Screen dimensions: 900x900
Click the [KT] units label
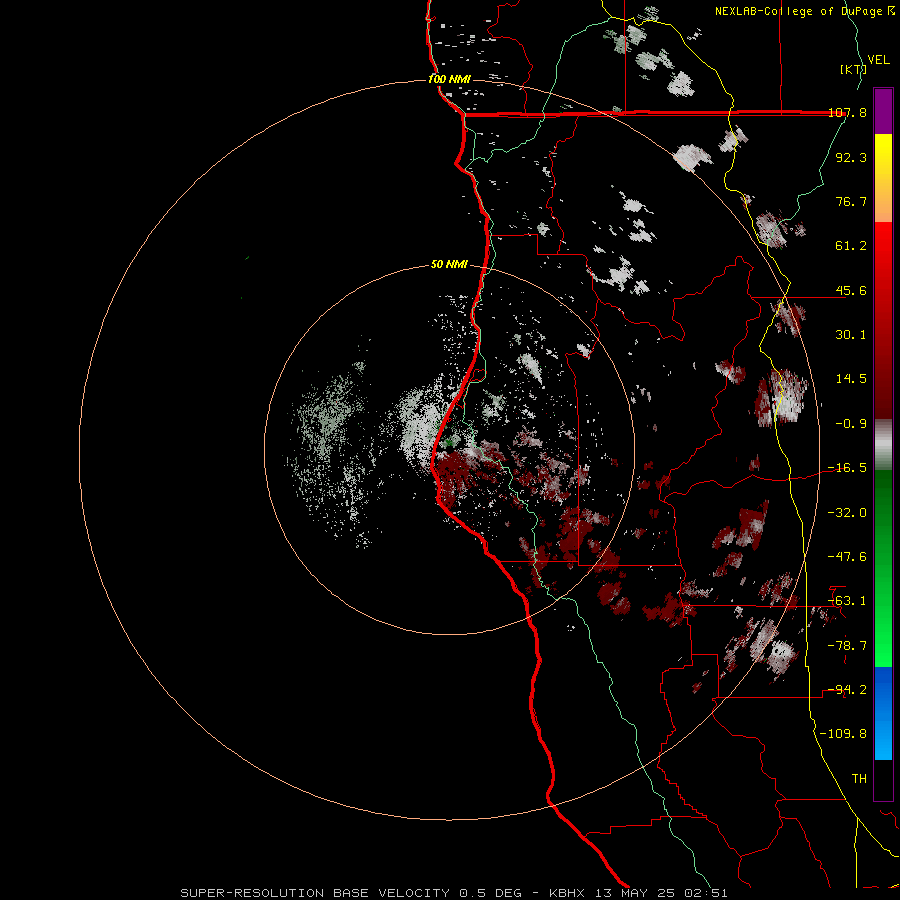(853, 69)
